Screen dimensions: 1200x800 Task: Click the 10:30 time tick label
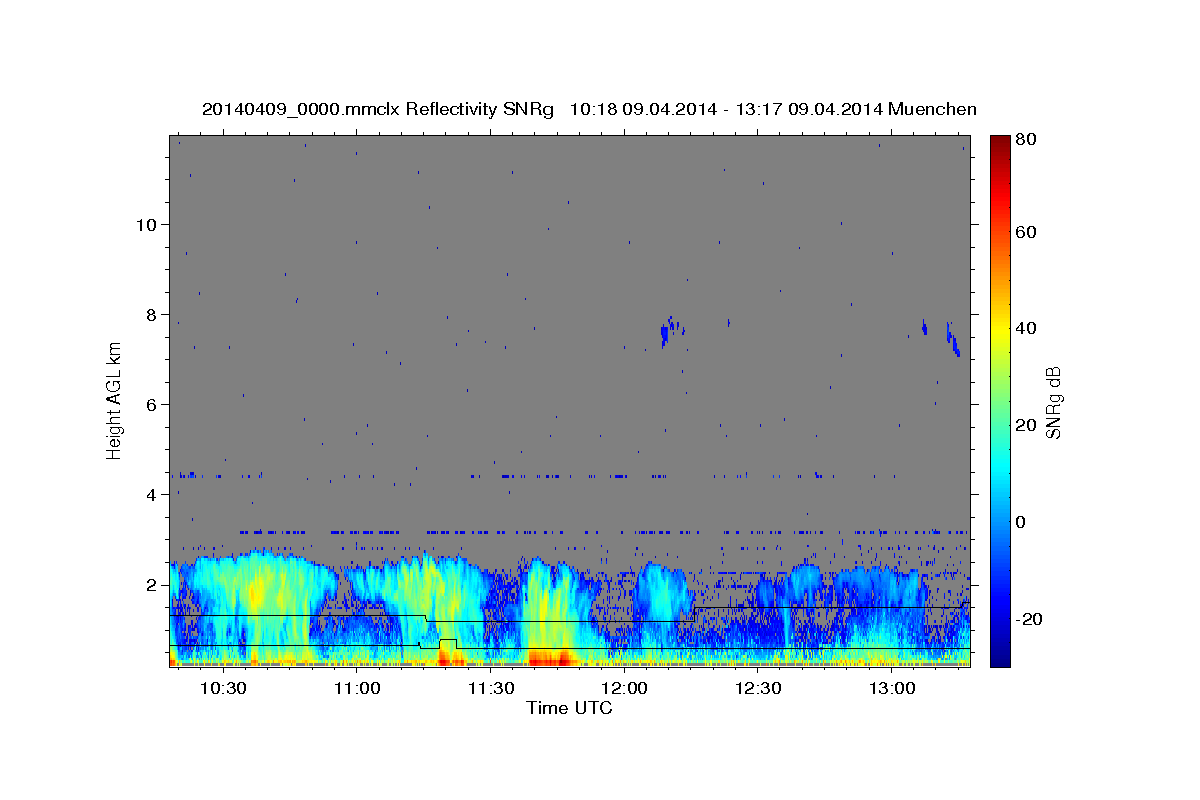pyautogui.click(x=223, y=688)
